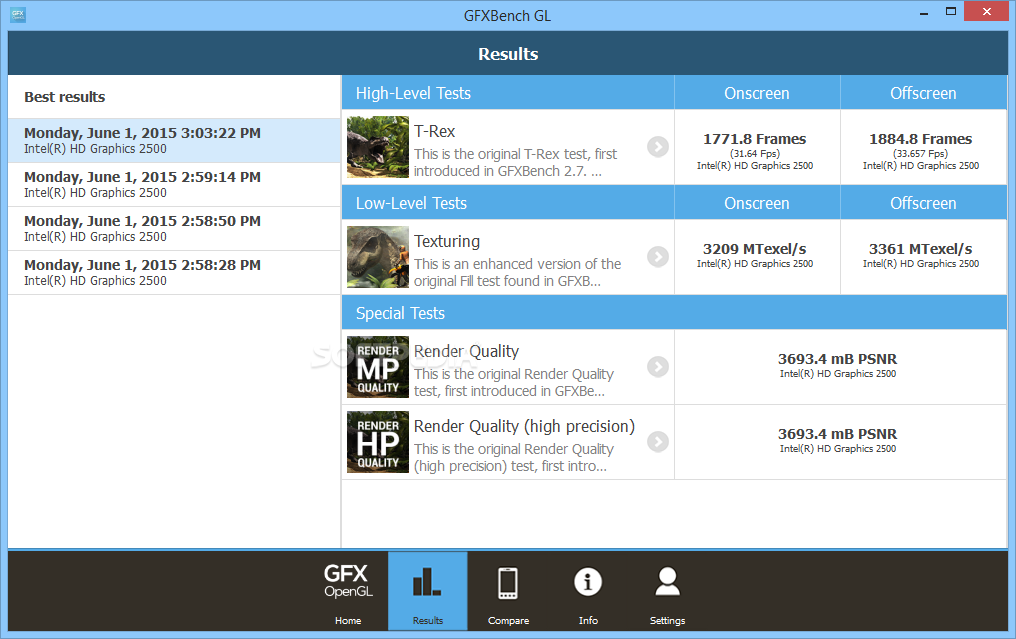Click the T-Rex test title

pyautogui.click(x=435, y=132)
